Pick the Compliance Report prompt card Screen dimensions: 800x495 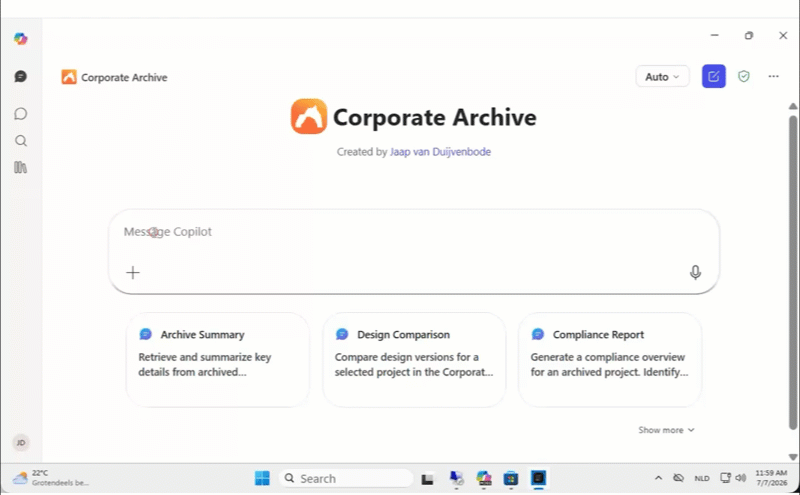(x=610, y=360)
